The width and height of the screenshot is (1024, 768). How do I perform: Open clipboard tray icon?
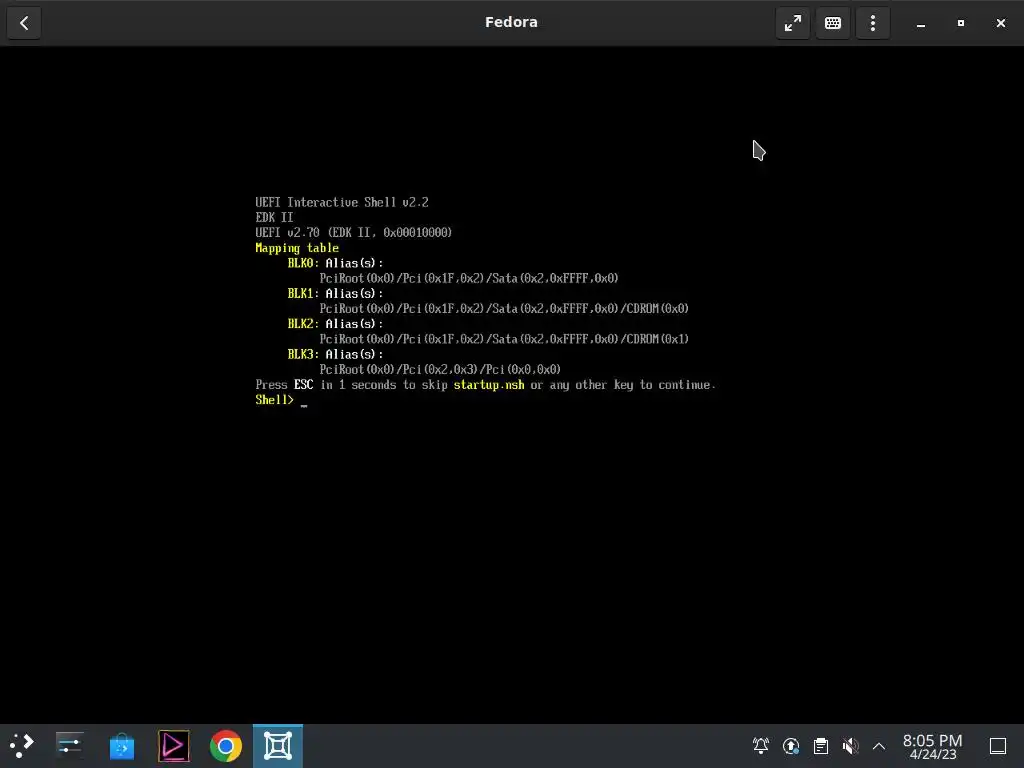pyautogui.click(x=821, y=745)
